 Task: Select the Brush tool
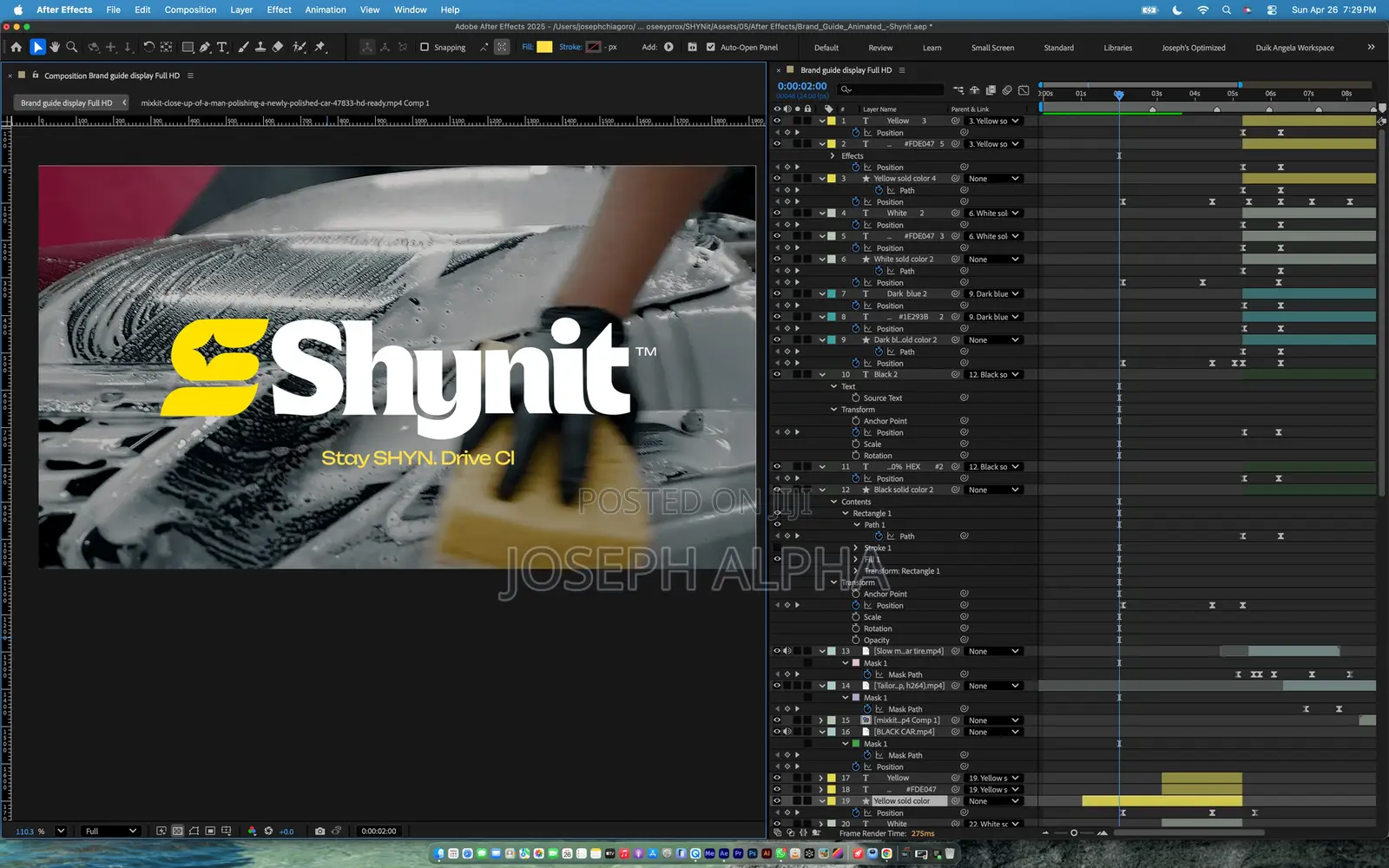point(243,47)
